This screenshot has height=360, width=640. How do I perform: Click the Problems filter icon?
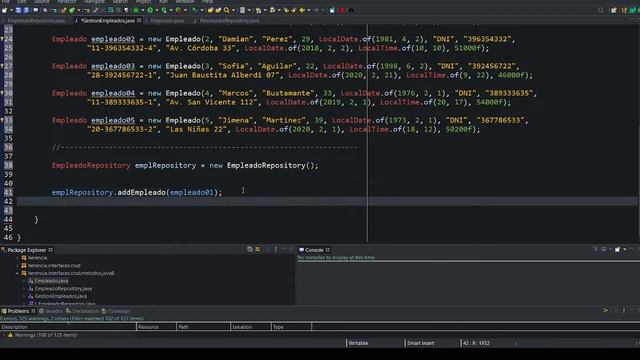click(x=606, y=311)
